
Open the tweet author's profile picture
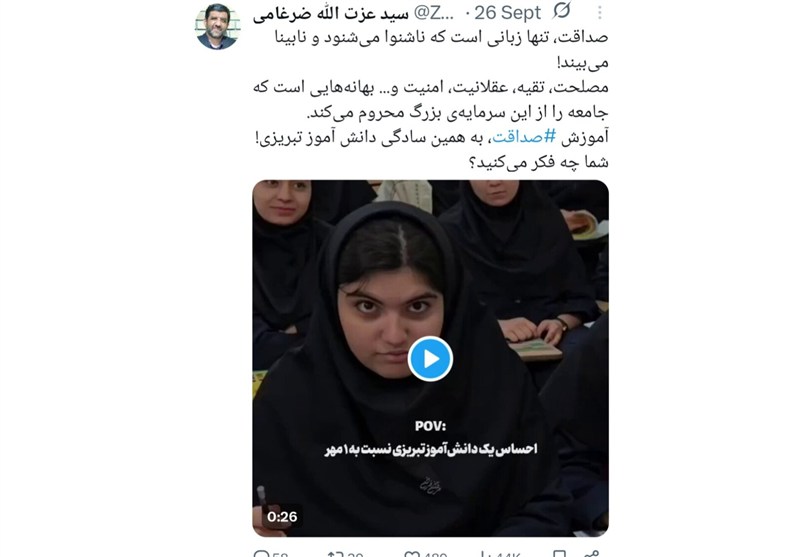click(x=216, y=27)
